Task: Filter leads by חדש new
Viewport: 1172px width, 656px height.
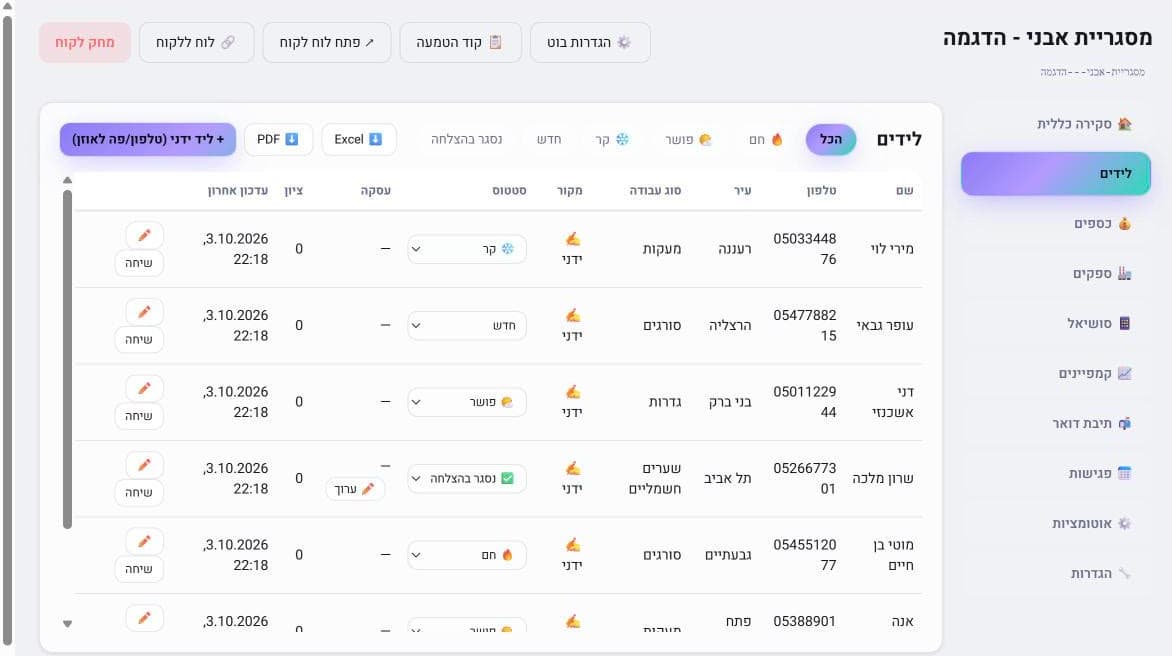Action: click(x=549, y=140)
